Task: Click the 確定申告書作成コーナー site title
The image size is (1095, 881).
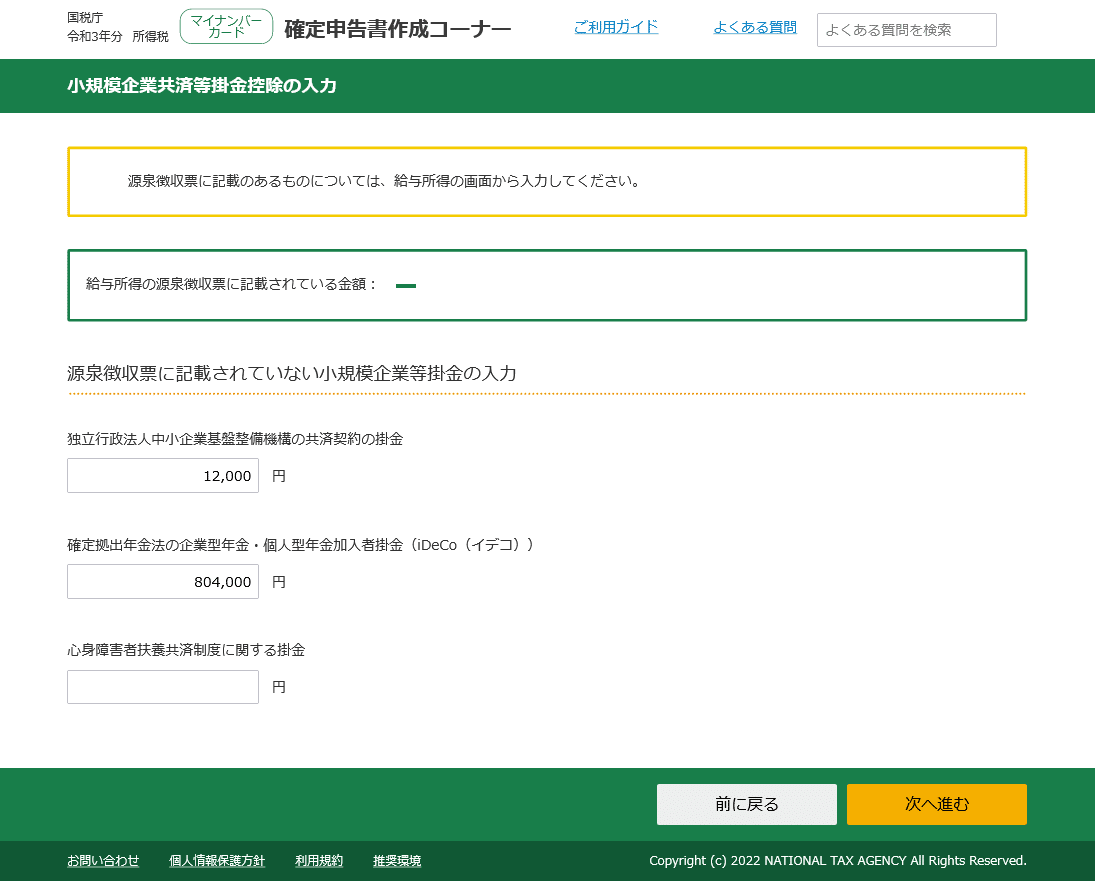Action: [x=396, y=28]
